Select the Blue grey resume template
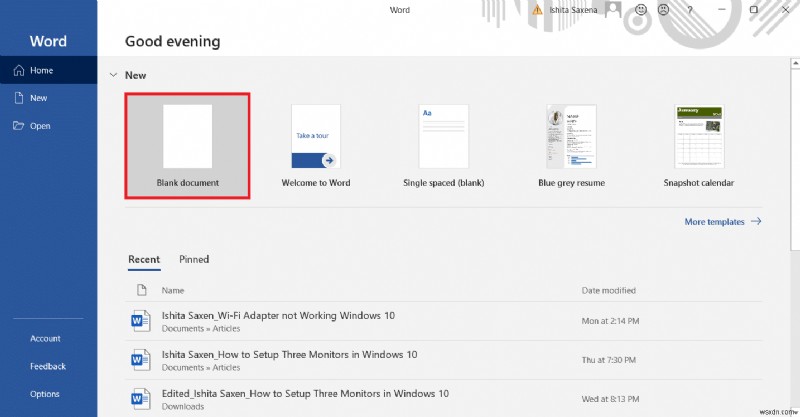 pos(571,145)
